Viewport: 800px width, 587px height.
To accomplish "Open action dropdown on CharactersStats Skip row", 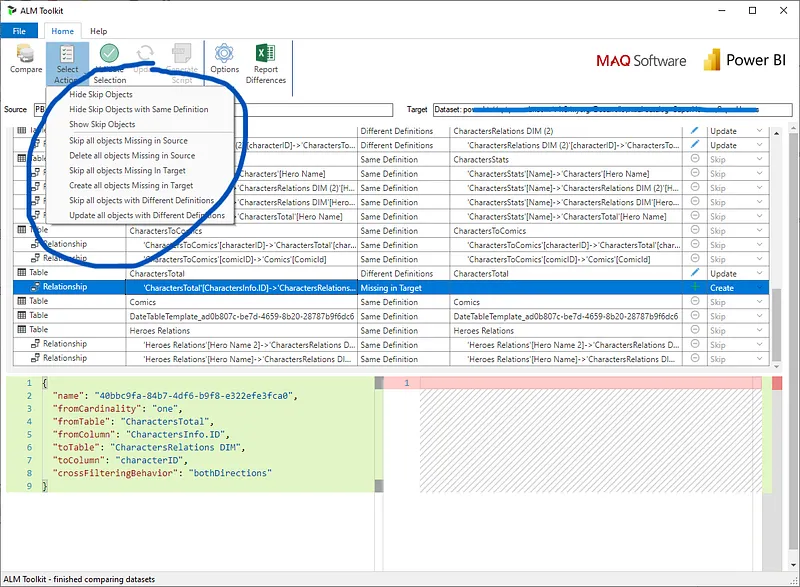I will pyautogui.click(x=760, y=160).
